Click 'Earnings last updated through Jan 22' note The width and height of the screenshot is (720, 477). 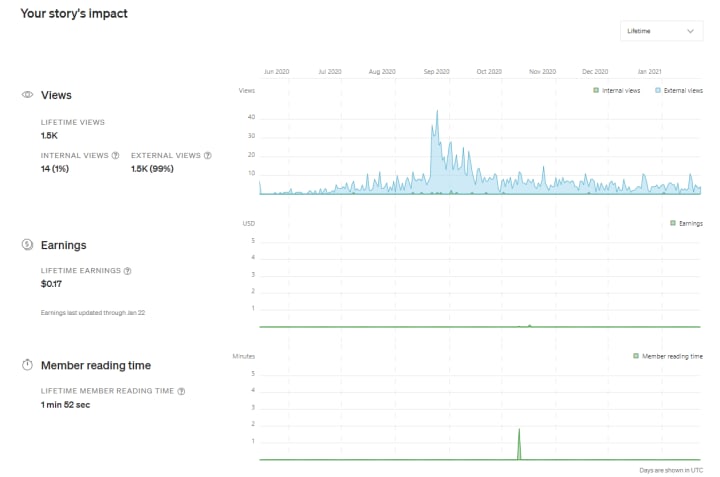93,313
